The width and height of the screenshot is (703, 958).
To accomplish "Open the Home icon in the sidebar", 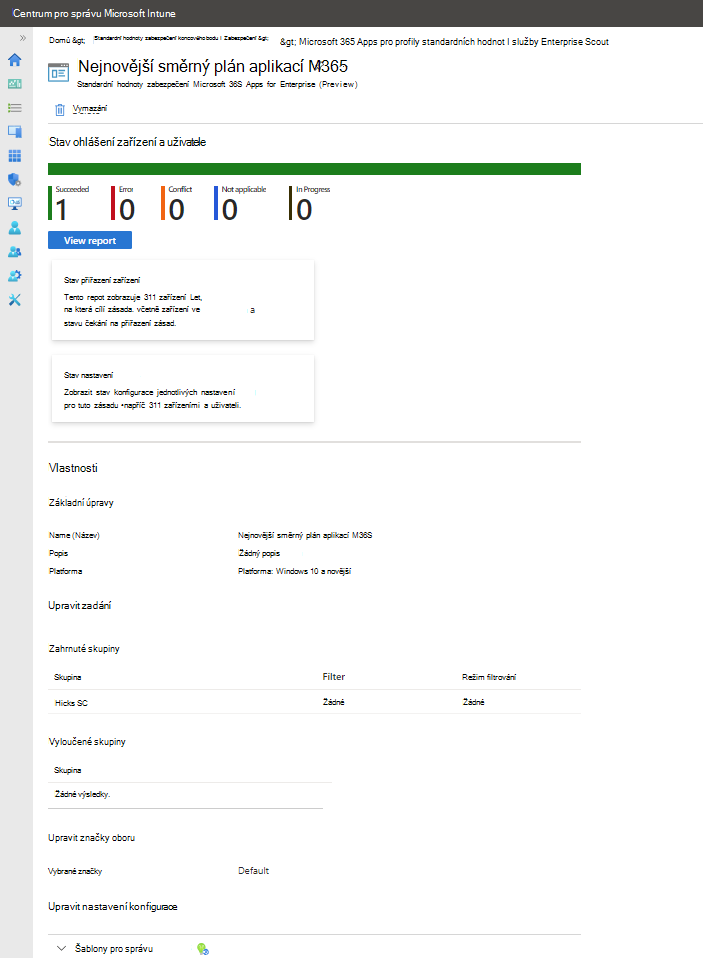I will pos(15,60).
